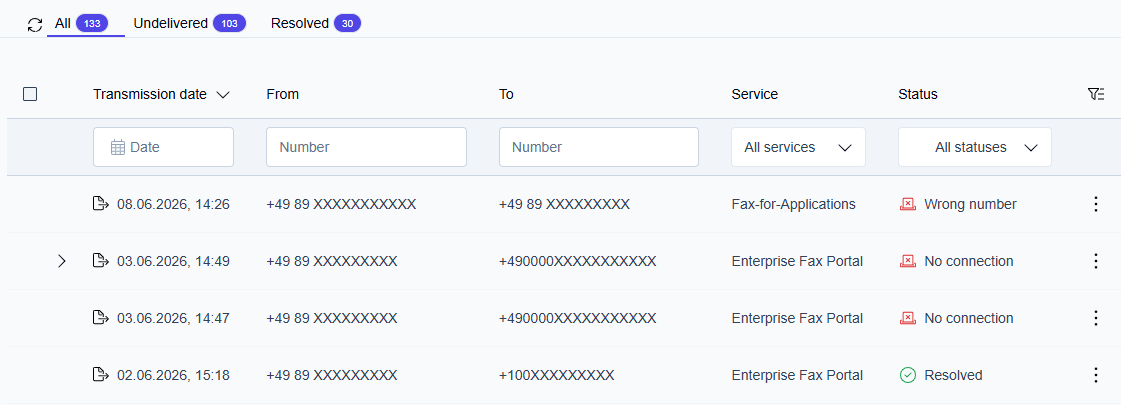Focus the Date filter field
This screenshot has height=405, width=1121.
[163, 147]
